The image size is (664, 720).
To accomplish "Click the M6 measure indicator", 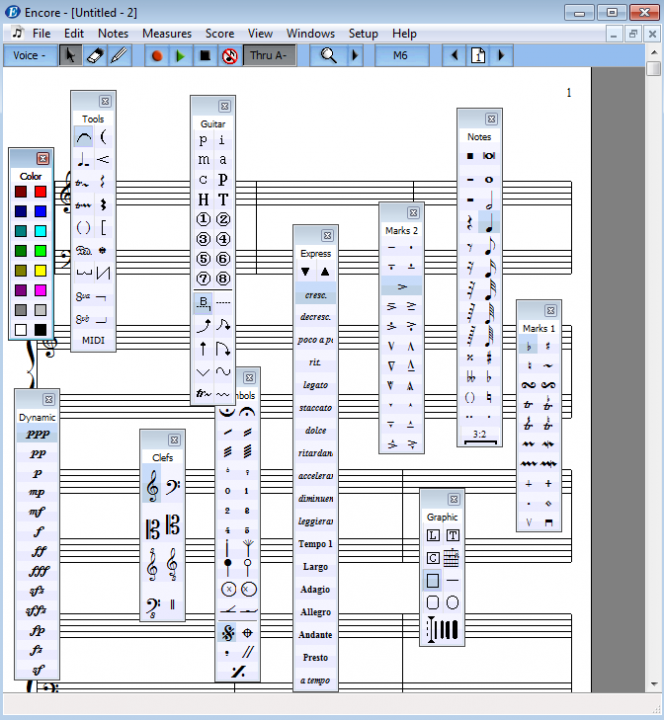I will [401, 56].
